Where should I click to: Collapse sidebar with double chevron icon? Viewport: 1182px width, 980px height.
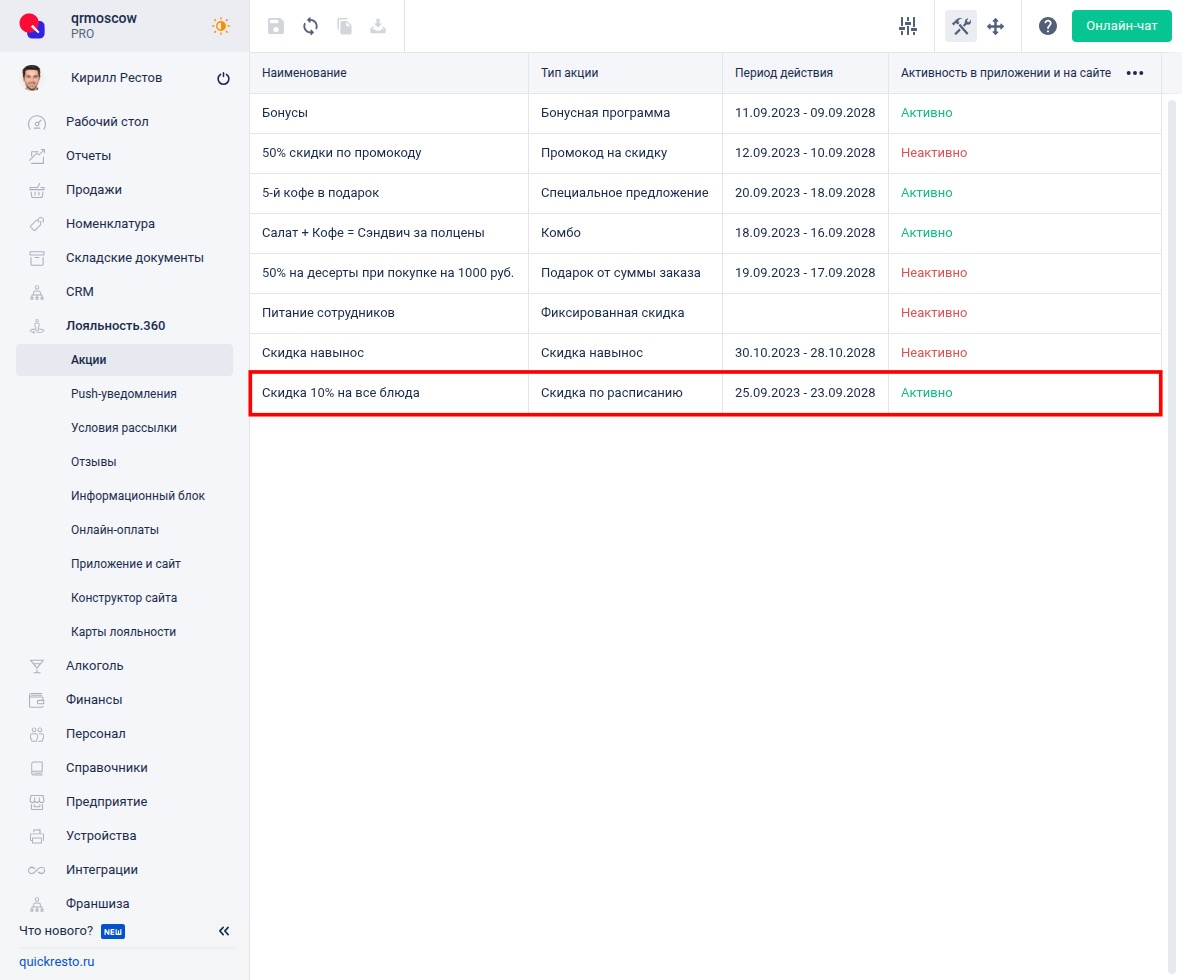(x=224, y=931)
